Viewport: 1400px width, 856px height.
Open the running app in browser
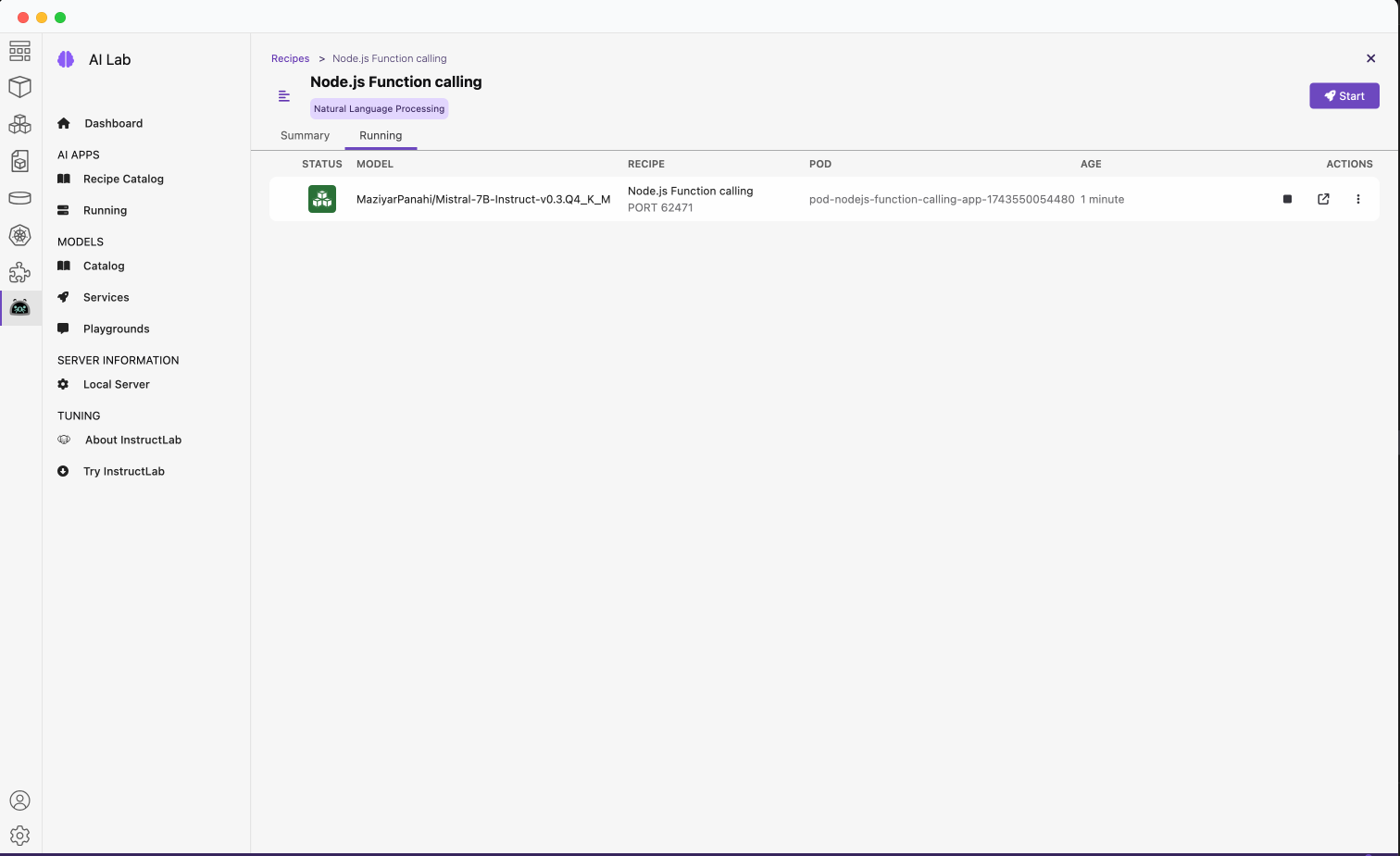point(1323,199)
